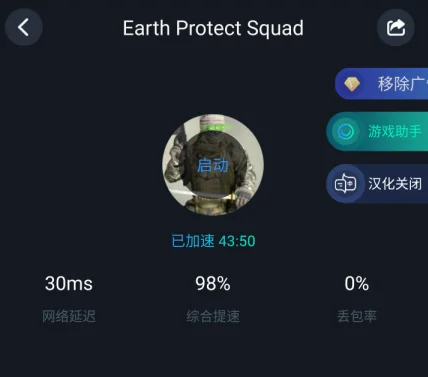Click the green headband on soldier image
The image size is (428, 377).
[215, 127]
